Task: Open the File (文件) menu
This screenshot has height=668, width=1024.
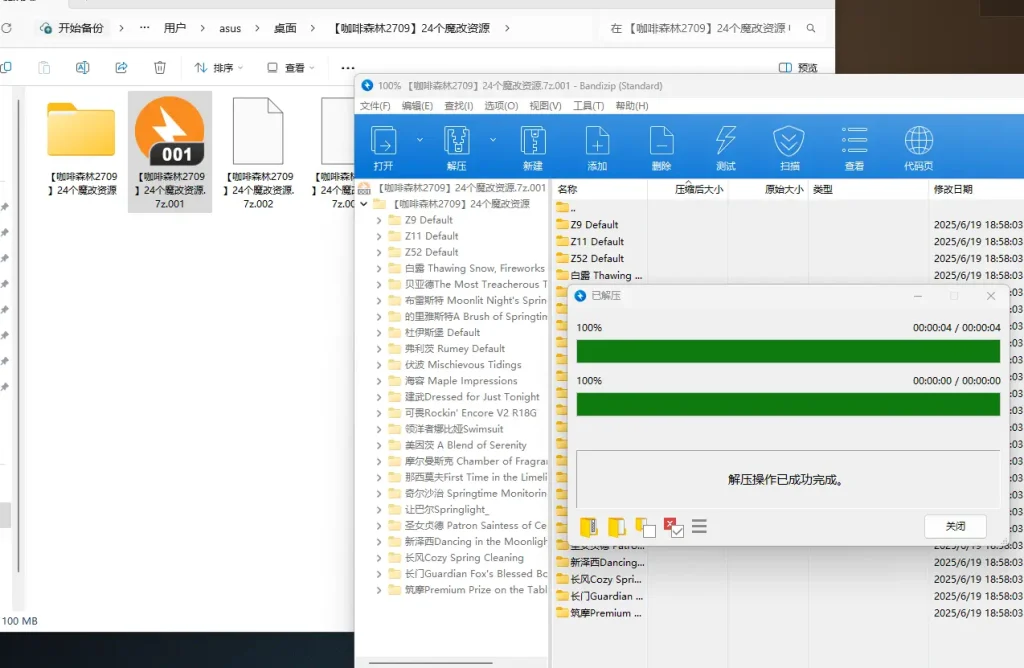Action: [x=375, y=106]
